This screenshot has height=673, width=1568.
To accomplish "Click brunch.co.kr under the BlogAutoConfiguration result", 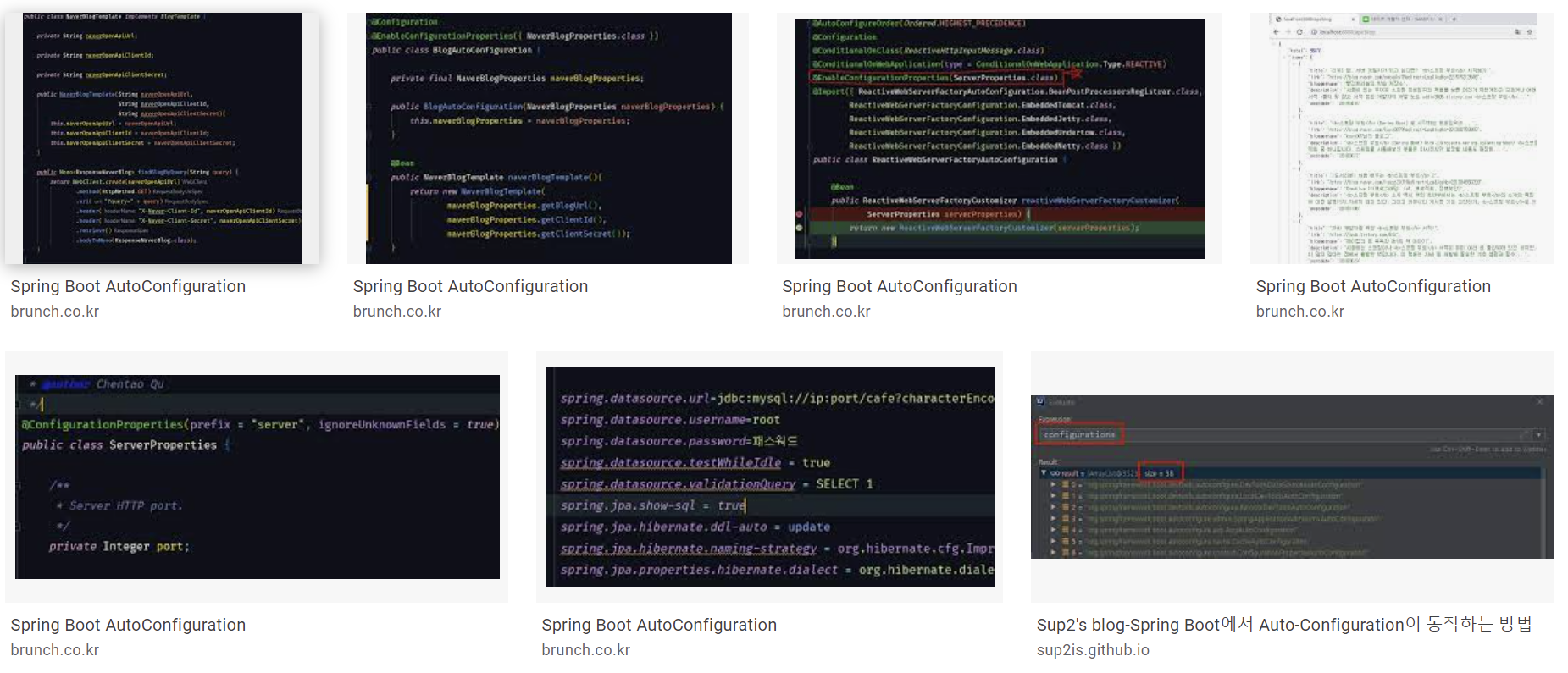I will (397, 312).
